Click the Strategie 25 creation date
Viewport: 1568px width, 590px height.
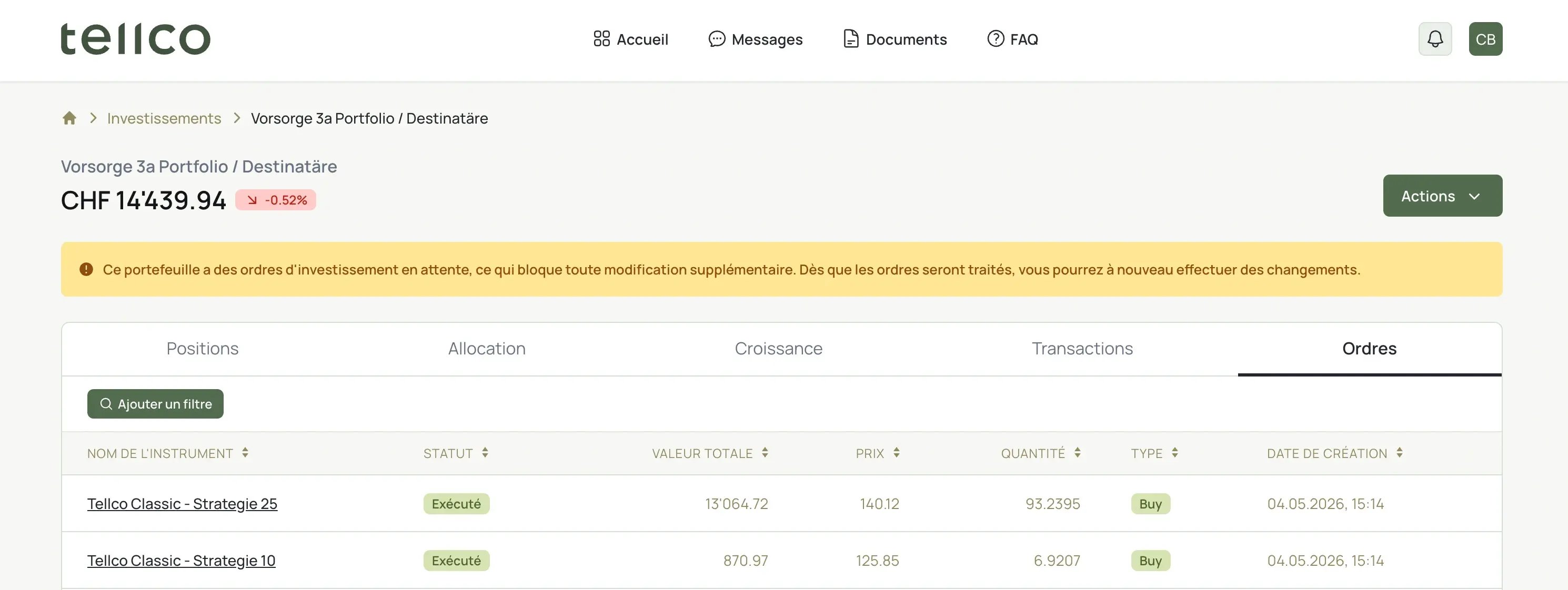(x=1325, y=504)
